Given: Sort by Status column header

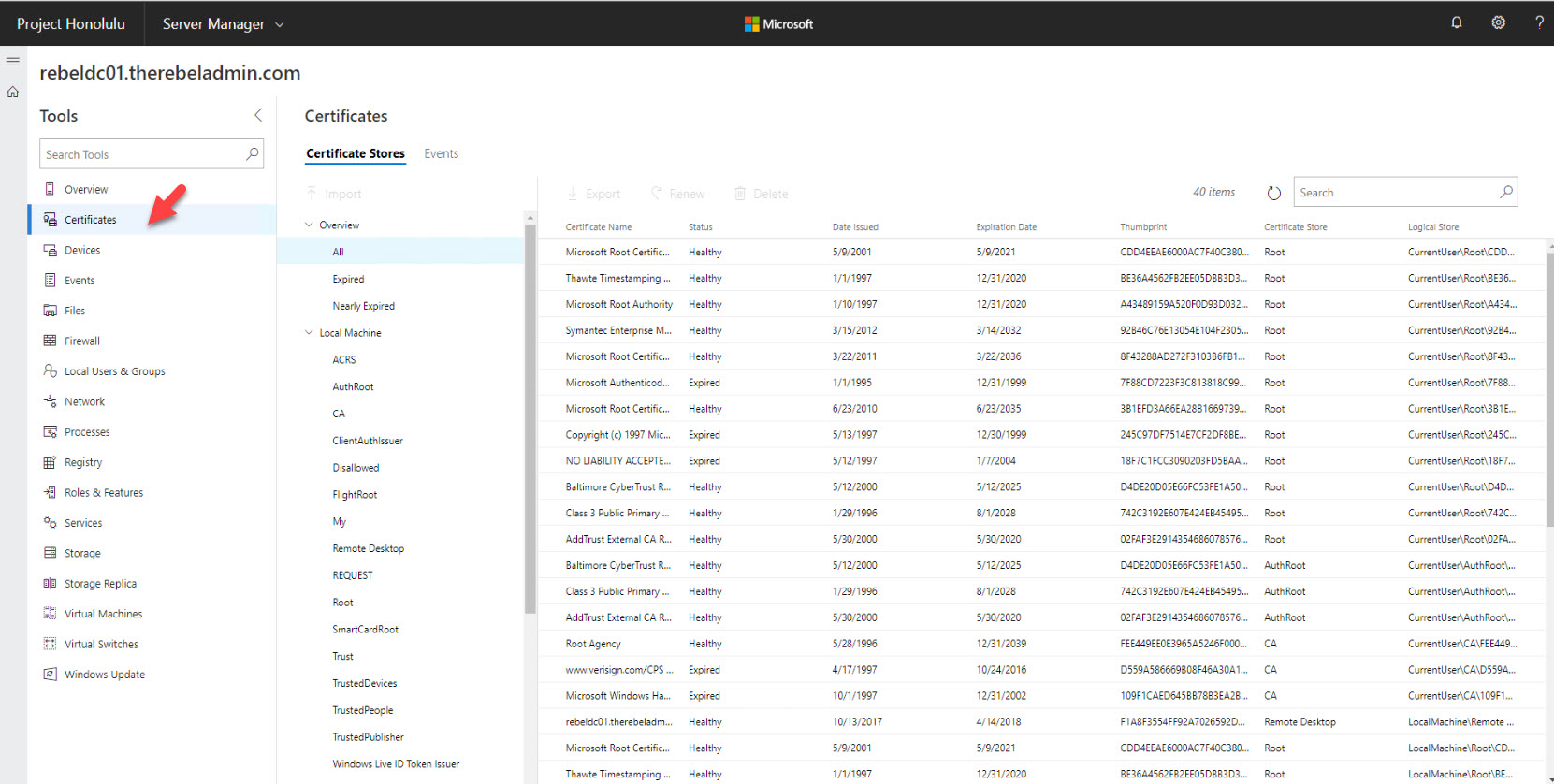Looking at the screenshot, I should point(701,227).
